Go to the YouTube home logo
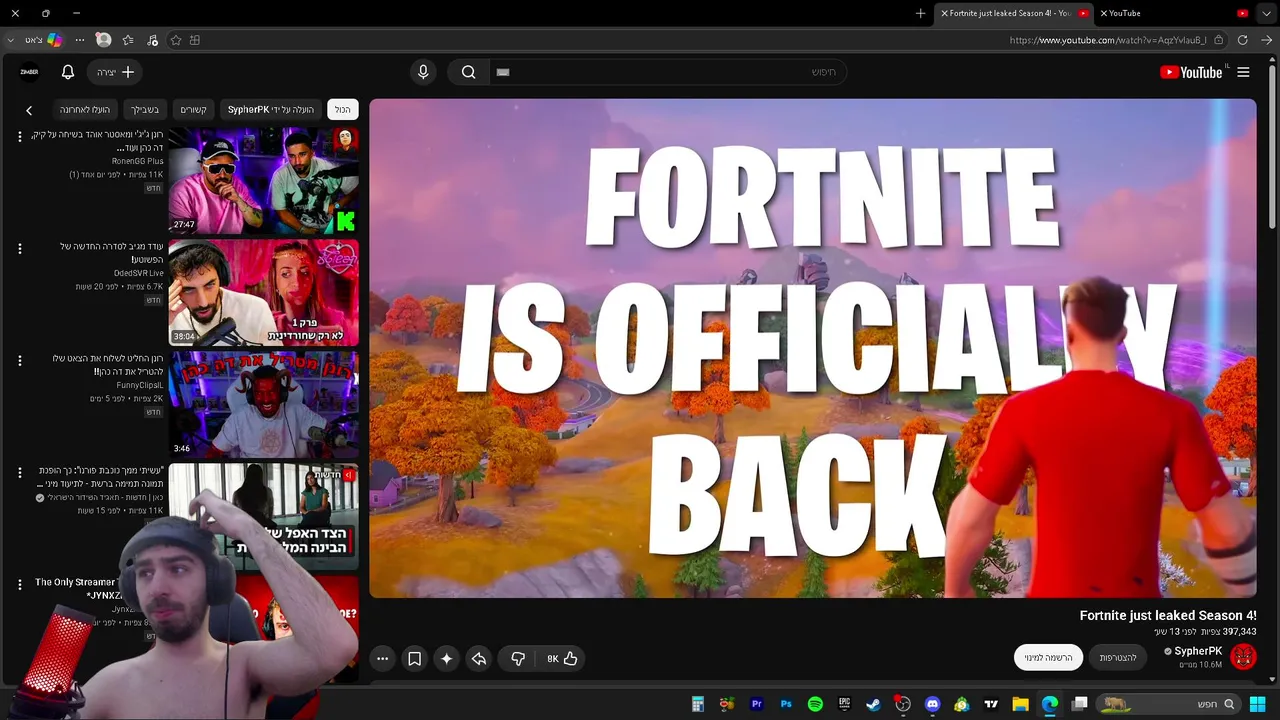Image resolution: width=1280 pixels, height=720 pixels. click(1191, 72)
